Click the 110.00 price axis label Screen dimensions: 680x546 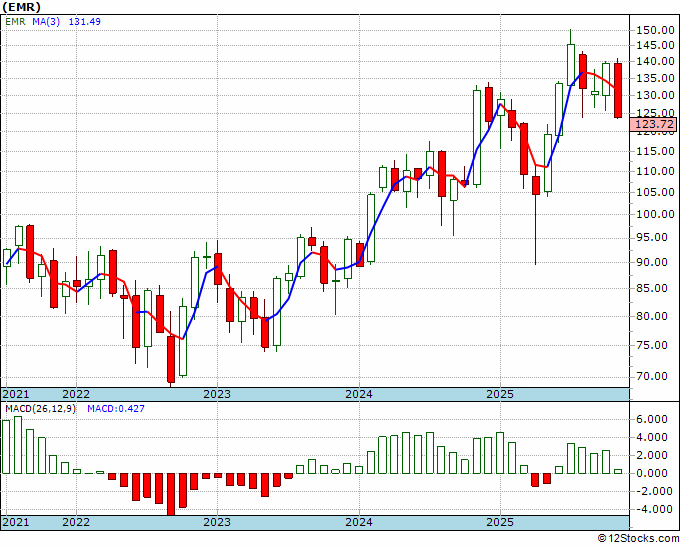tap(655, 171)
